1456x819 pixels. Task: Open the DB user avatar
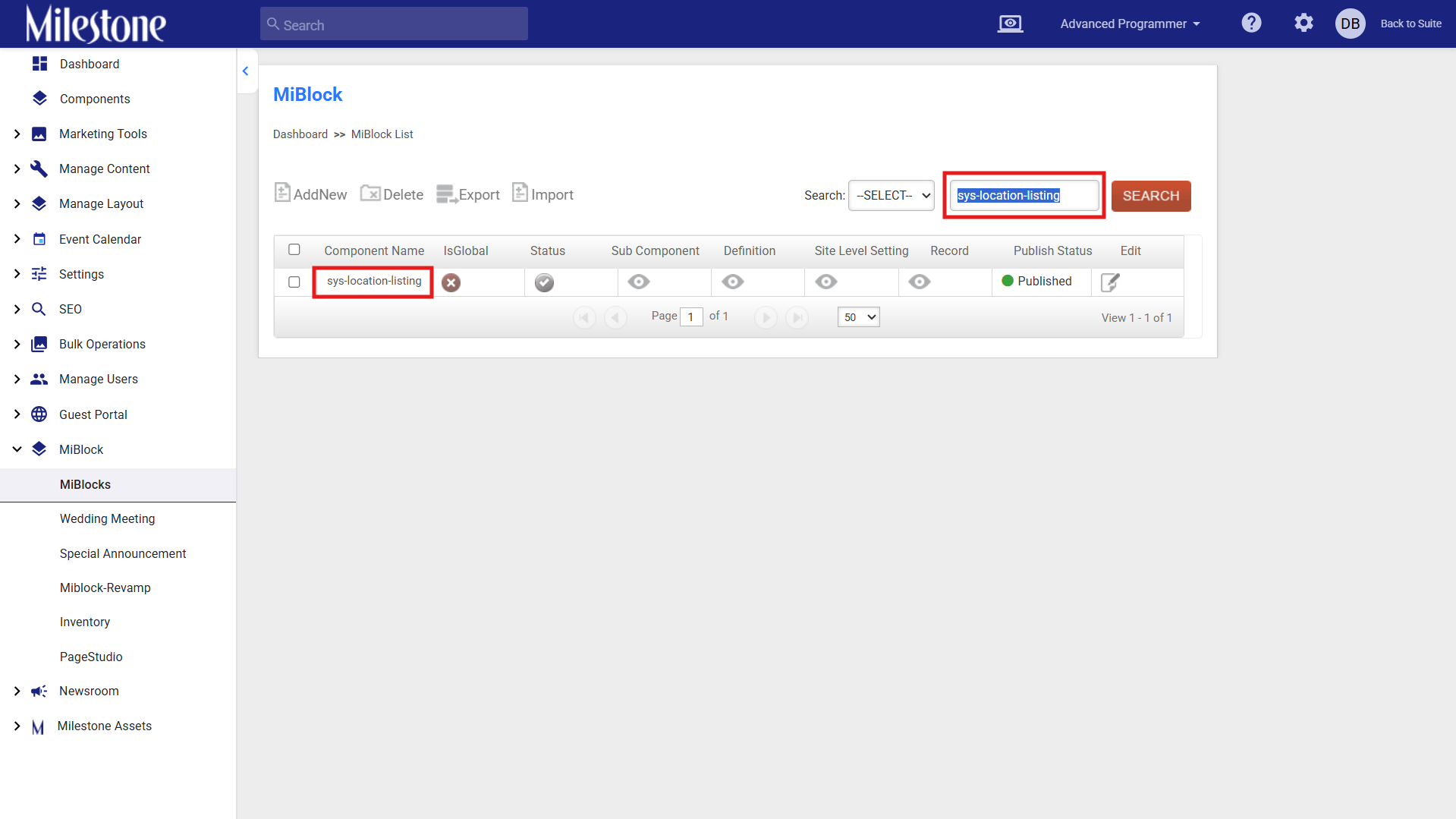pyautogui.click(x=1350, y=24)
